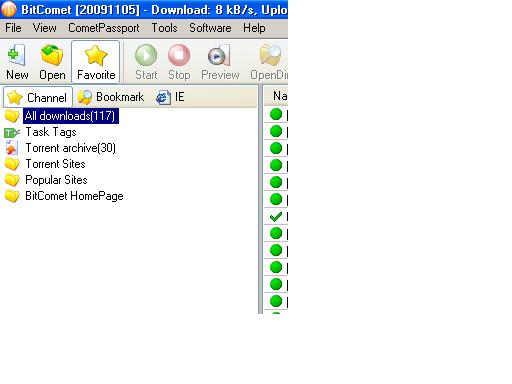Select Torrent archive(30) entry
This screenshot has width=512, height=384.
[71, 148]
